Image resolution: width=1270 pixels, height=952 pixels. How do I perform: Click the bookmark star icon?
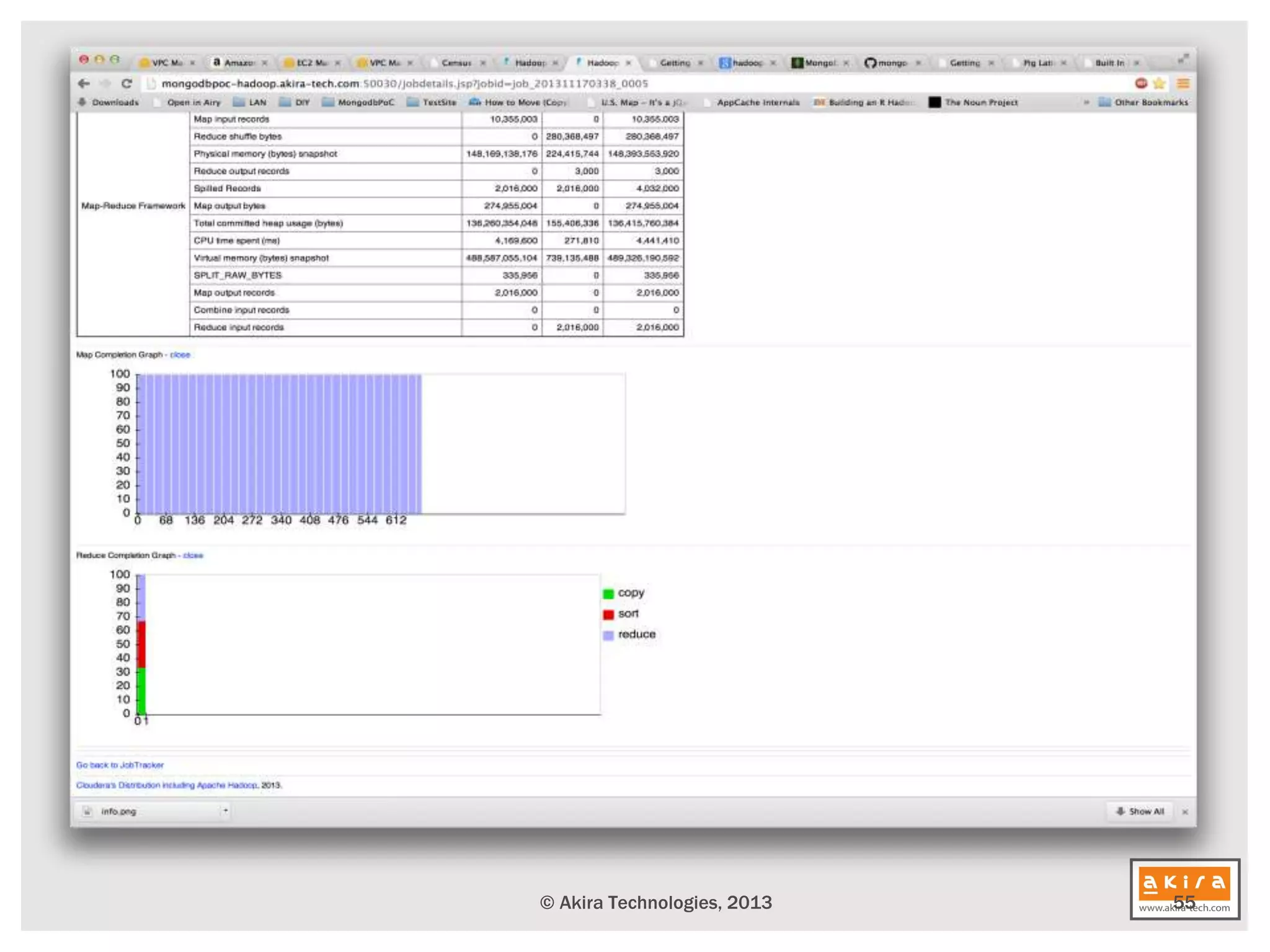(1158, 84)
